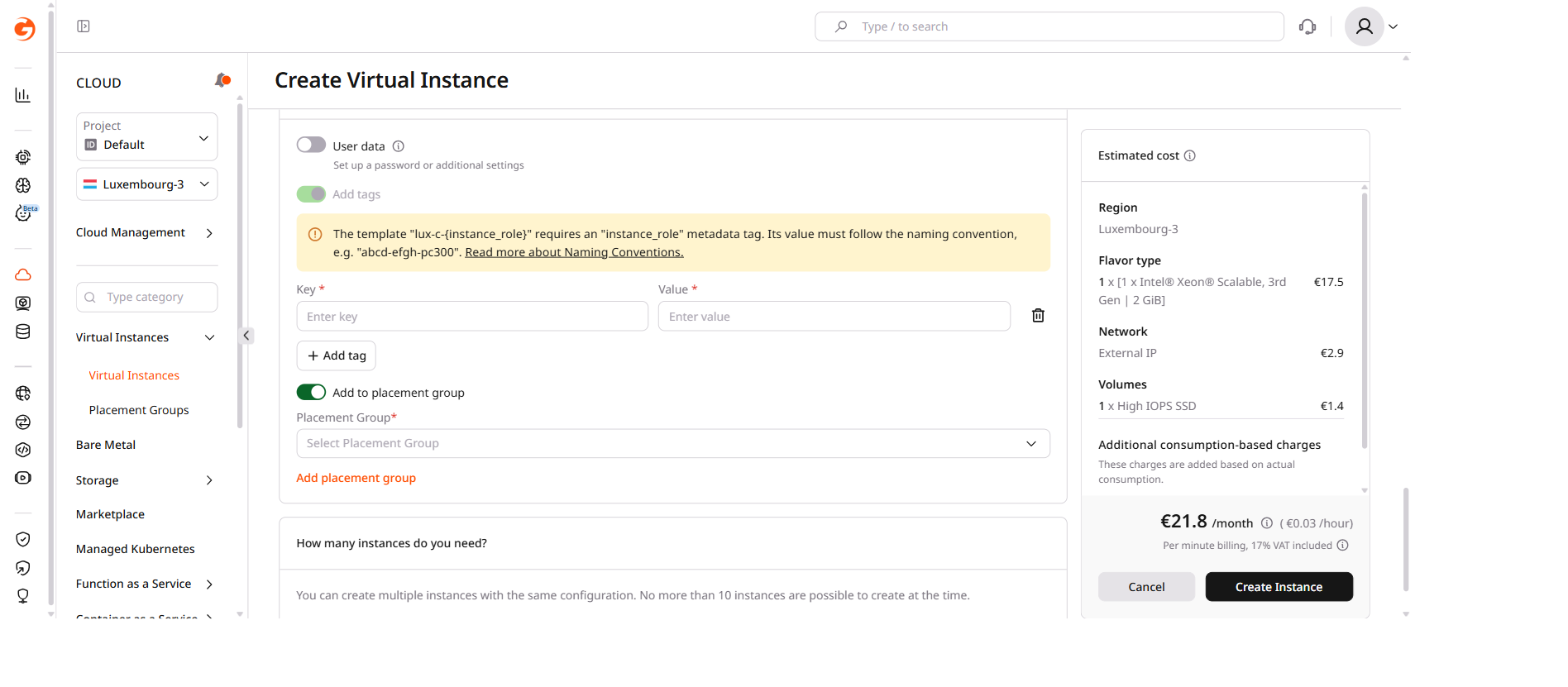
Task: Click the headset support icon
Action: pos(1307,26)
